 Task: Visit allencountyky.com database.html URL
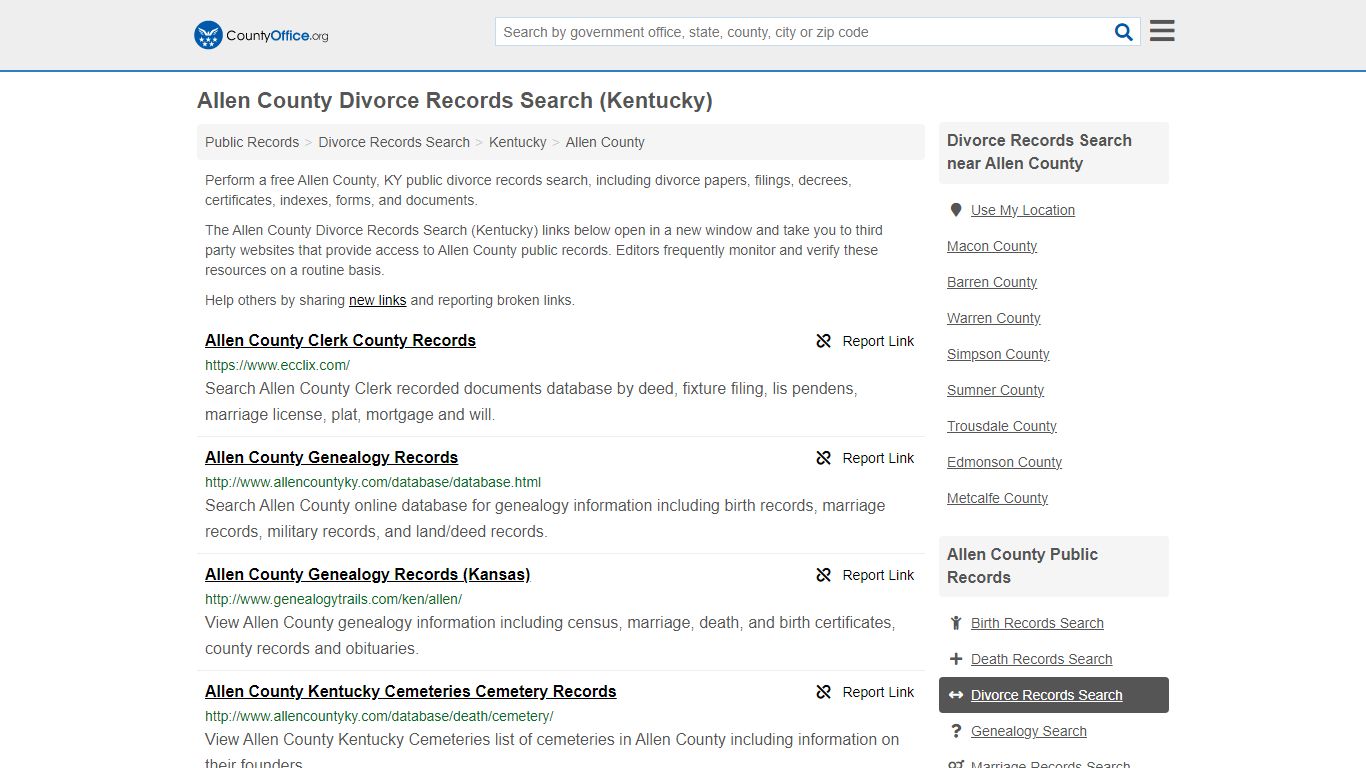coord(373,482)
